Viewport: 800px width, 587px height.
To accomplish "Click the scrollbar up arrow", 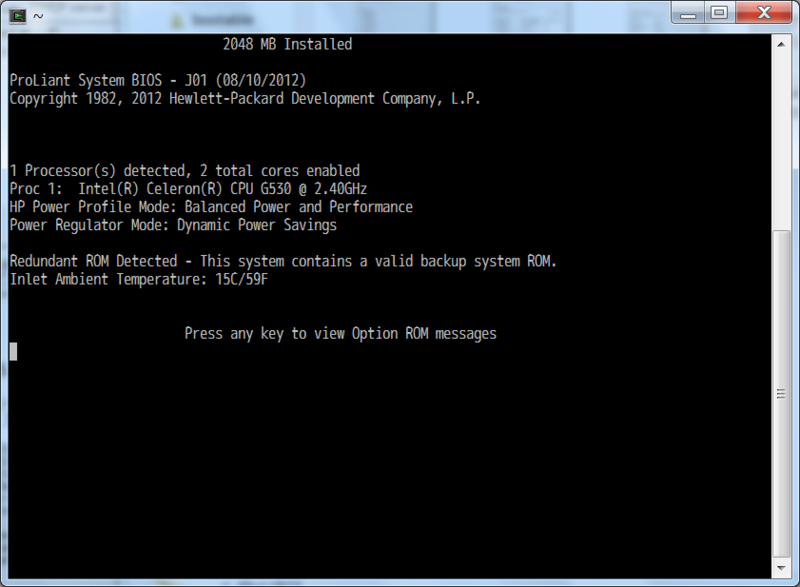I will [781, 44].
